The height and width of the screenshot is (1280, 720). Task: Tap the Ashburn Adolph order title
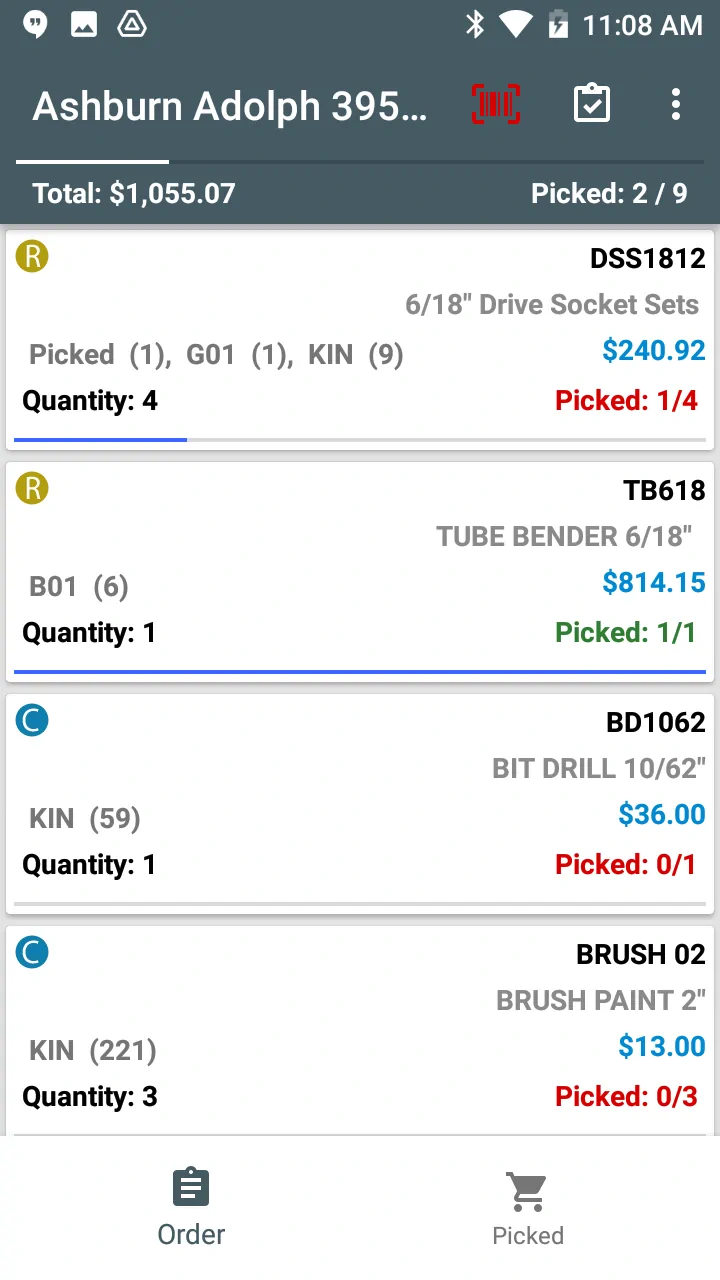pyautogui.click(x=230, y=106)
